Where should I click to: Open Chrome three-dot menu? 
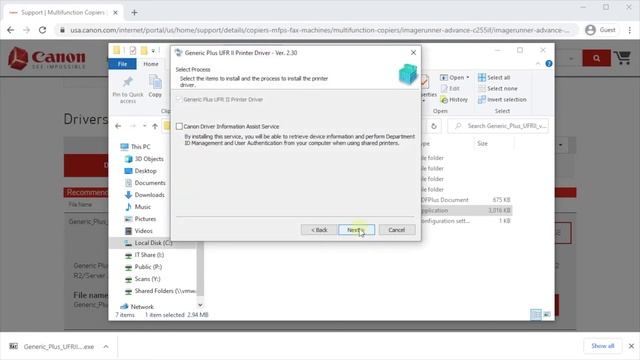pyautogui.click(x=630, y=30)
